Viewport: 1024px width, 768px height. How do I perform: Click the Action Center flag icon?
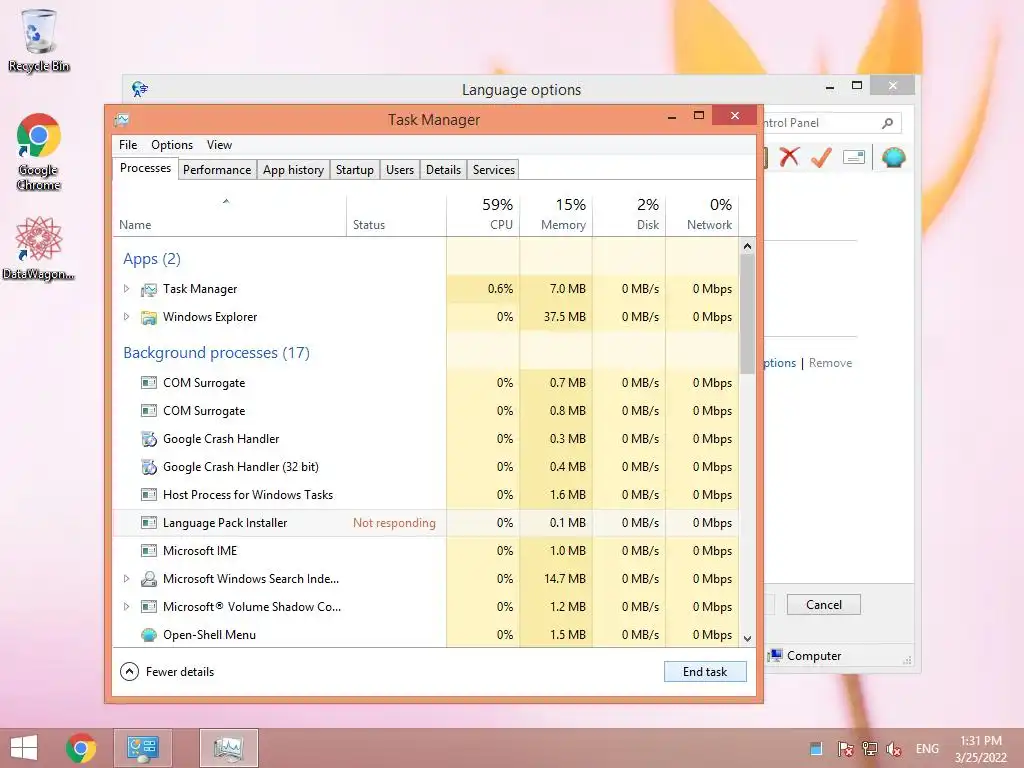[x=845, y=749]
